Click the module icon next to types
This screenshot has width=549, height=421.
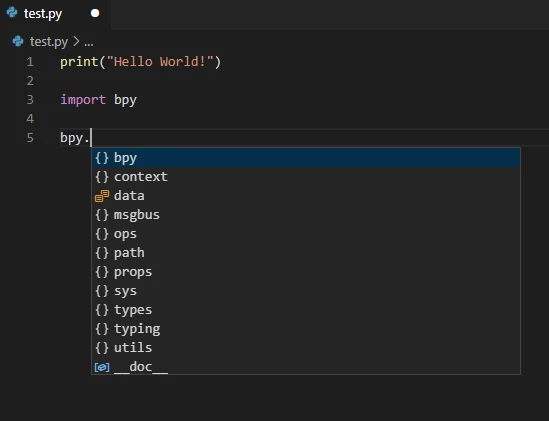pyautogui.click(x=102, y=310)
